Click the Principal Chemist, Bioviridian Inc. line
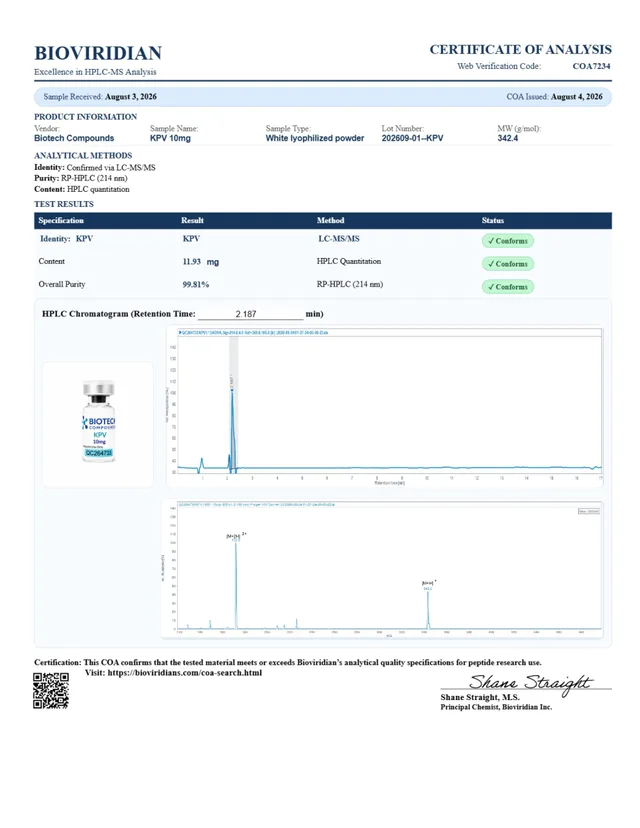 (496, 707)
